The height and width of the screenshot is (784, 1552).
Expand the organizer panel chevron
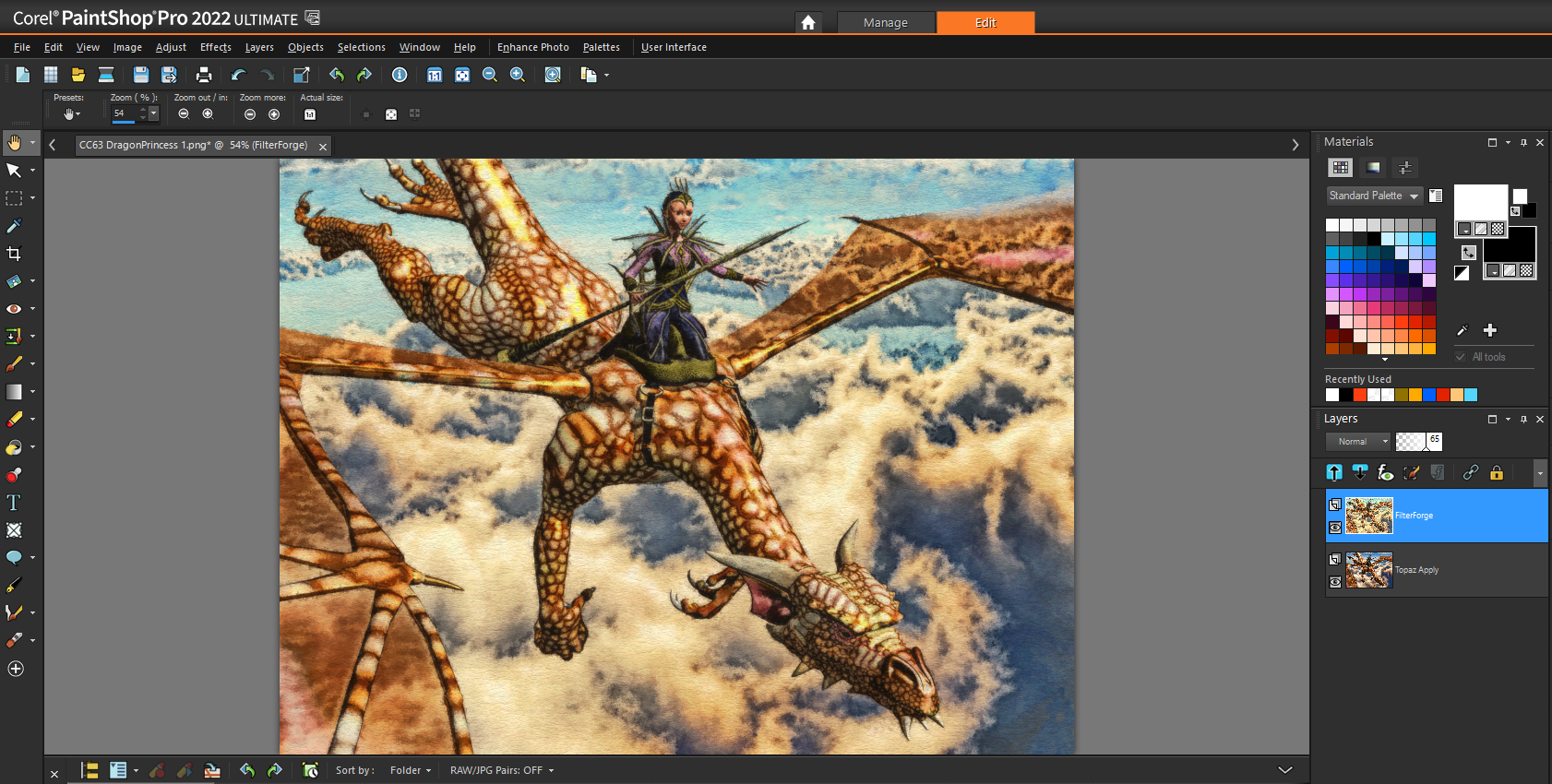(1285, 770)
